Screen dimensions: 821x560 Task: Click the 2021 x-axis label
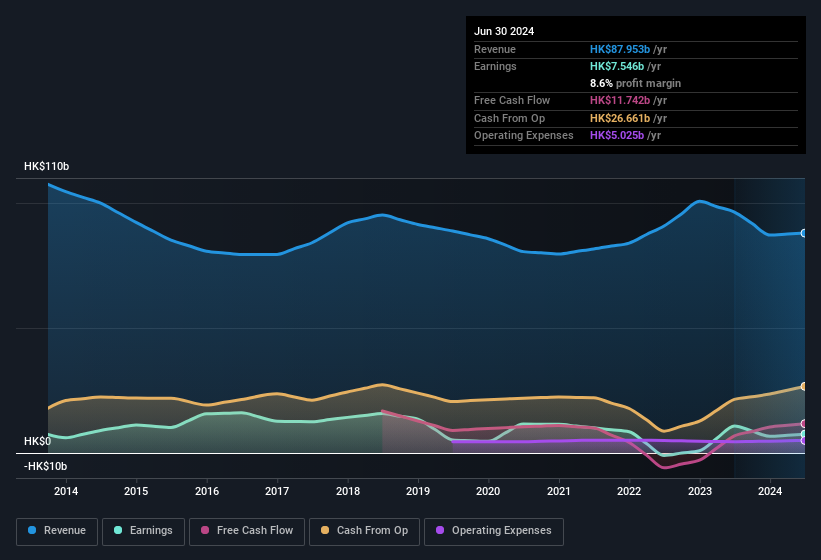559,491
